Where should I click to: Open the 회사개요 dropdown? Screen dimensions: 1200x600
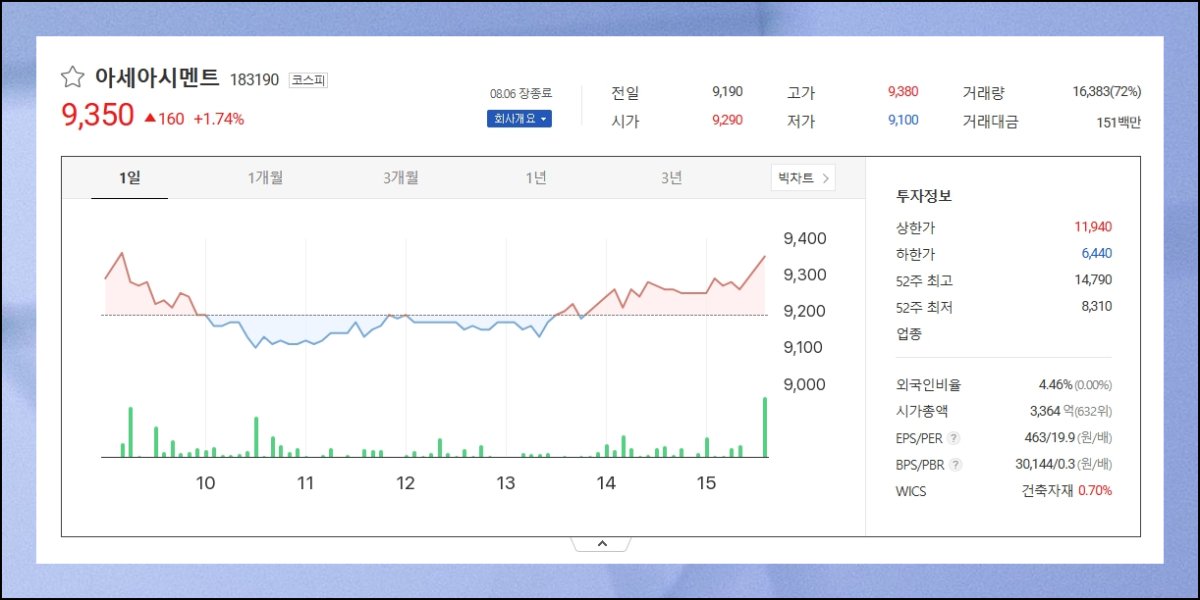(x=519, y=119)
